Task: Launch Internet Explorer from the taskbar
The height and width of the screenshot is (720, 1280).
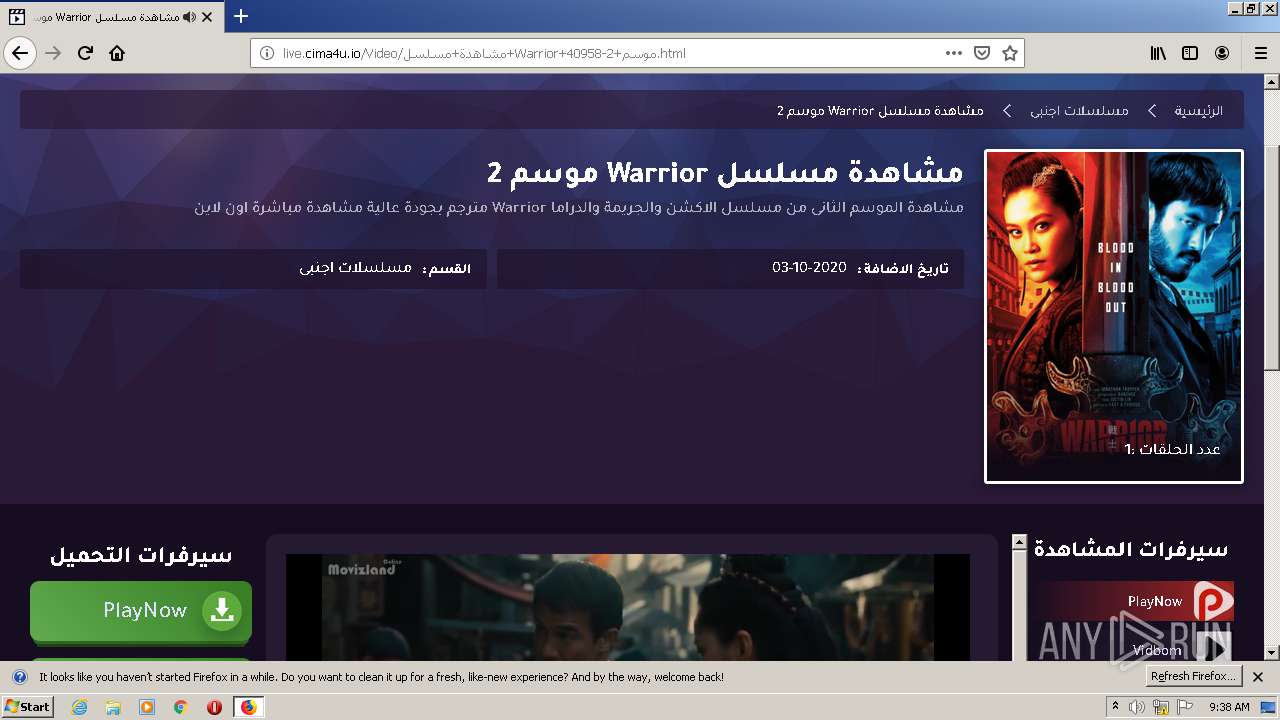Action: (79, 707)
